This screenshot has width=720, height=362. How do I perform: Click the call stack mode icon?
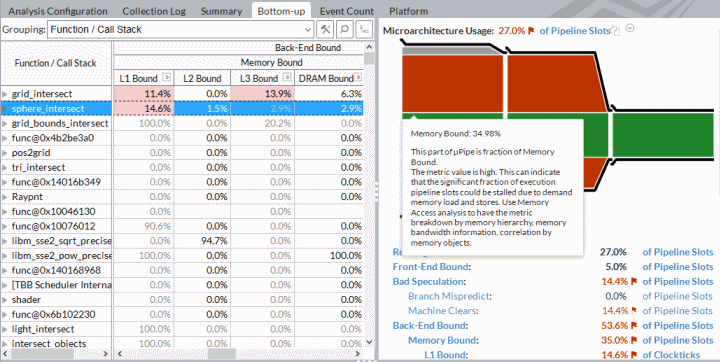[365, 30]
